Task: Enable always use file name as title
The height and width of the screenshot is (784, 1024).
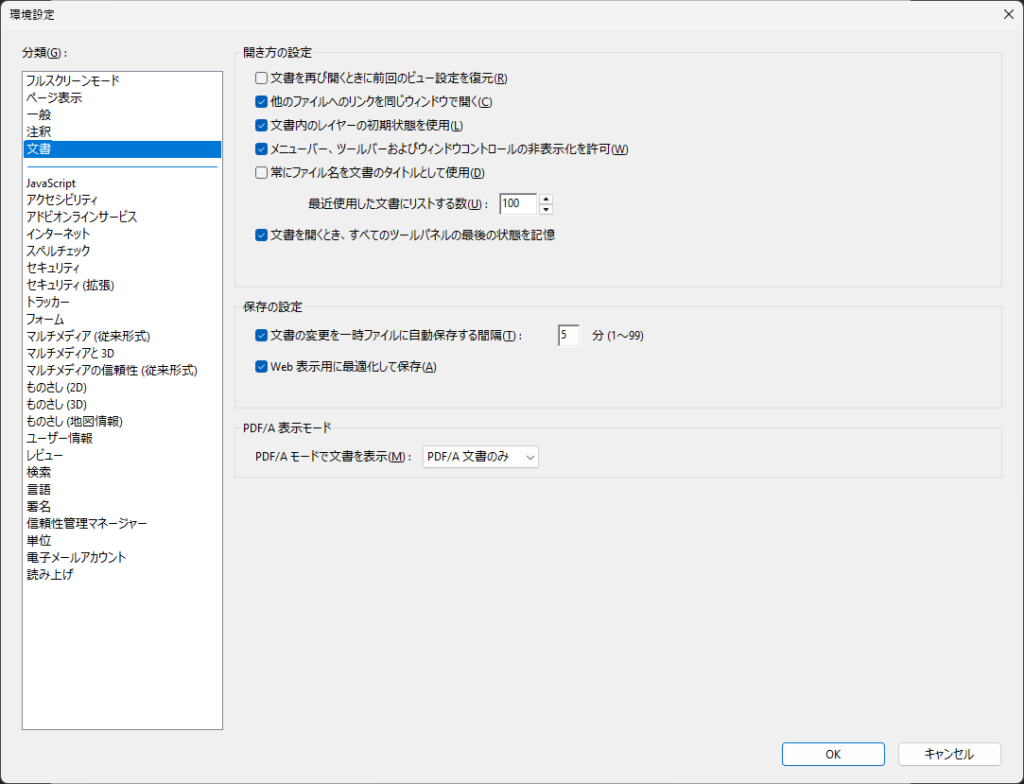Action: click(x=261, y=173)
